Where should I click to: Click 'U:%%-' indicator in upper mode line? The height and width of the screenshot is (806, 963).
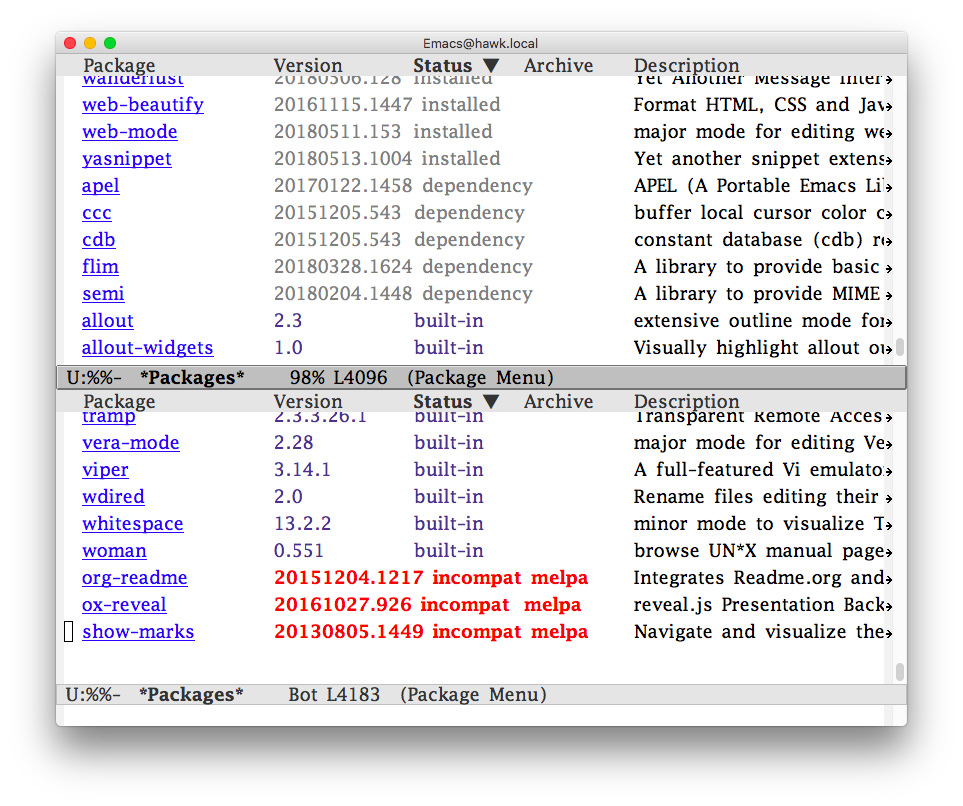(x=94, y=377)
